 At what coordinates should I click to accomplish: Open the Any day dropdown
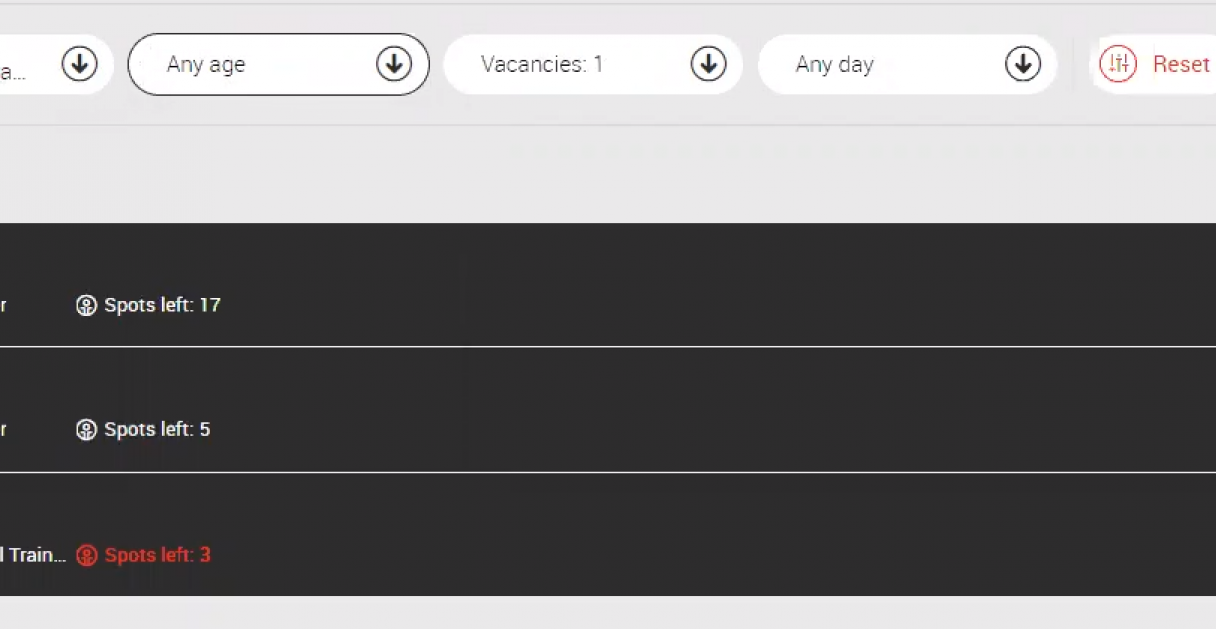pyautogui.click(x=908, y=64)
